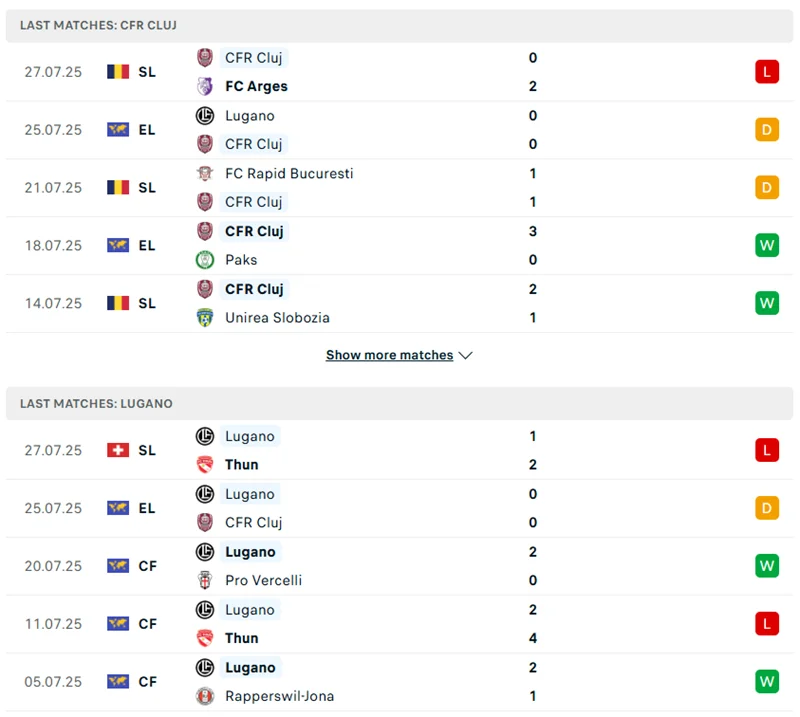The height and width of the screenshot is (717, 800).
Task: Click the Paks club crest icon
Action: 205,260
